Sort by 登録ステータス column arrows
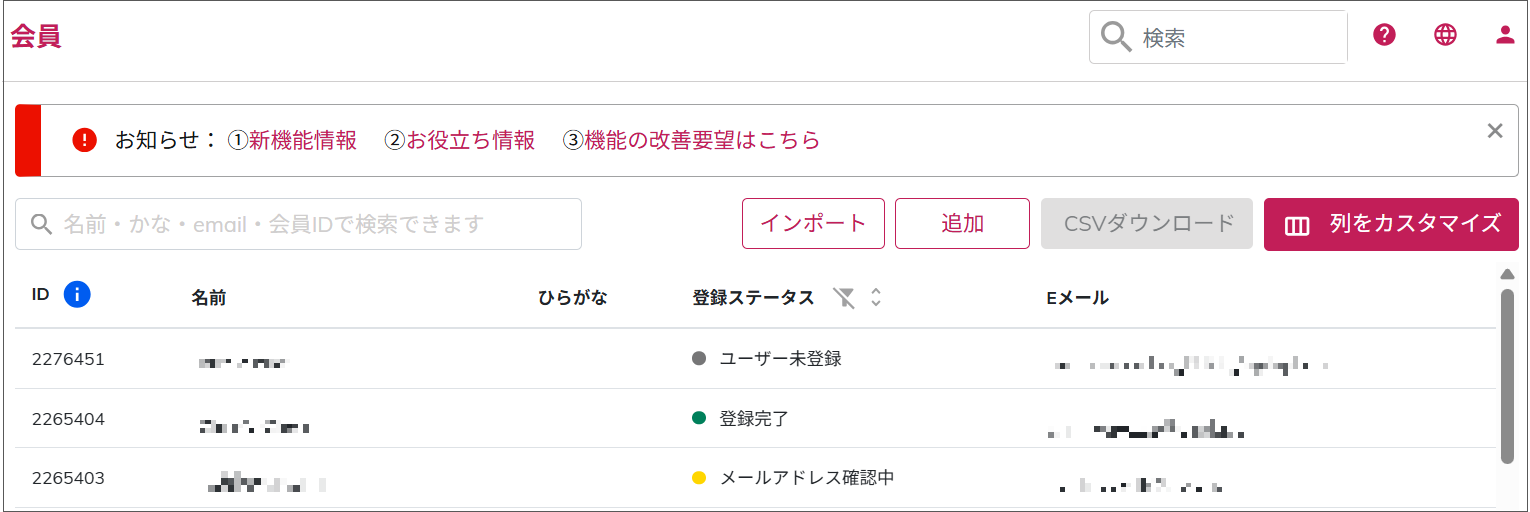The image size is (1530, 512). [x=876, y=297]
